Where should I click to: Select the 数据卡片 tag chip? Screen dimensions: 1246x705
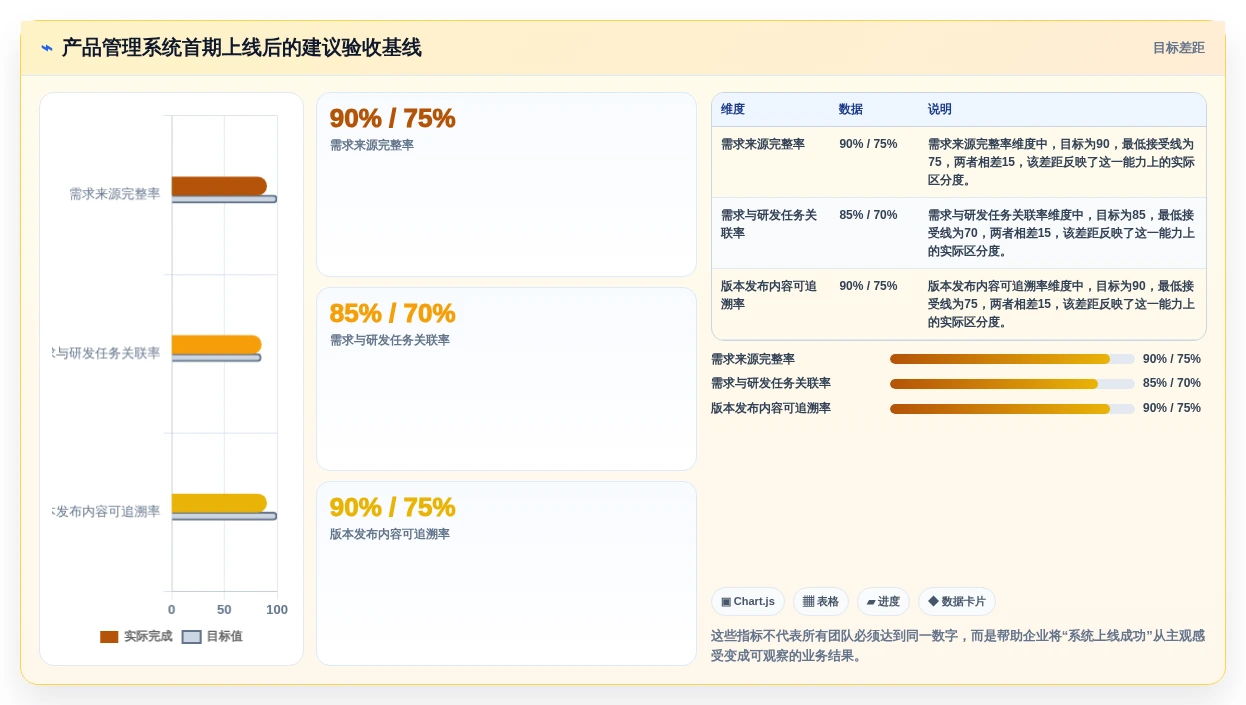pos(957,602)
